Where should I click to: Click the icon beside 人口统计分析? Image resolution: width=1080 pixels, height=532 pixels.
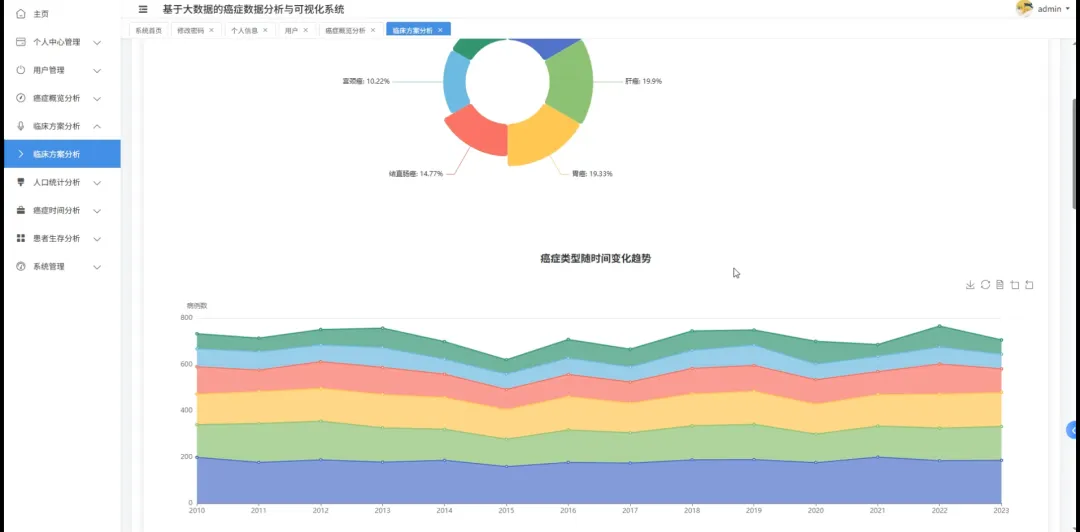pyautogui.click(x=21, y=182)
